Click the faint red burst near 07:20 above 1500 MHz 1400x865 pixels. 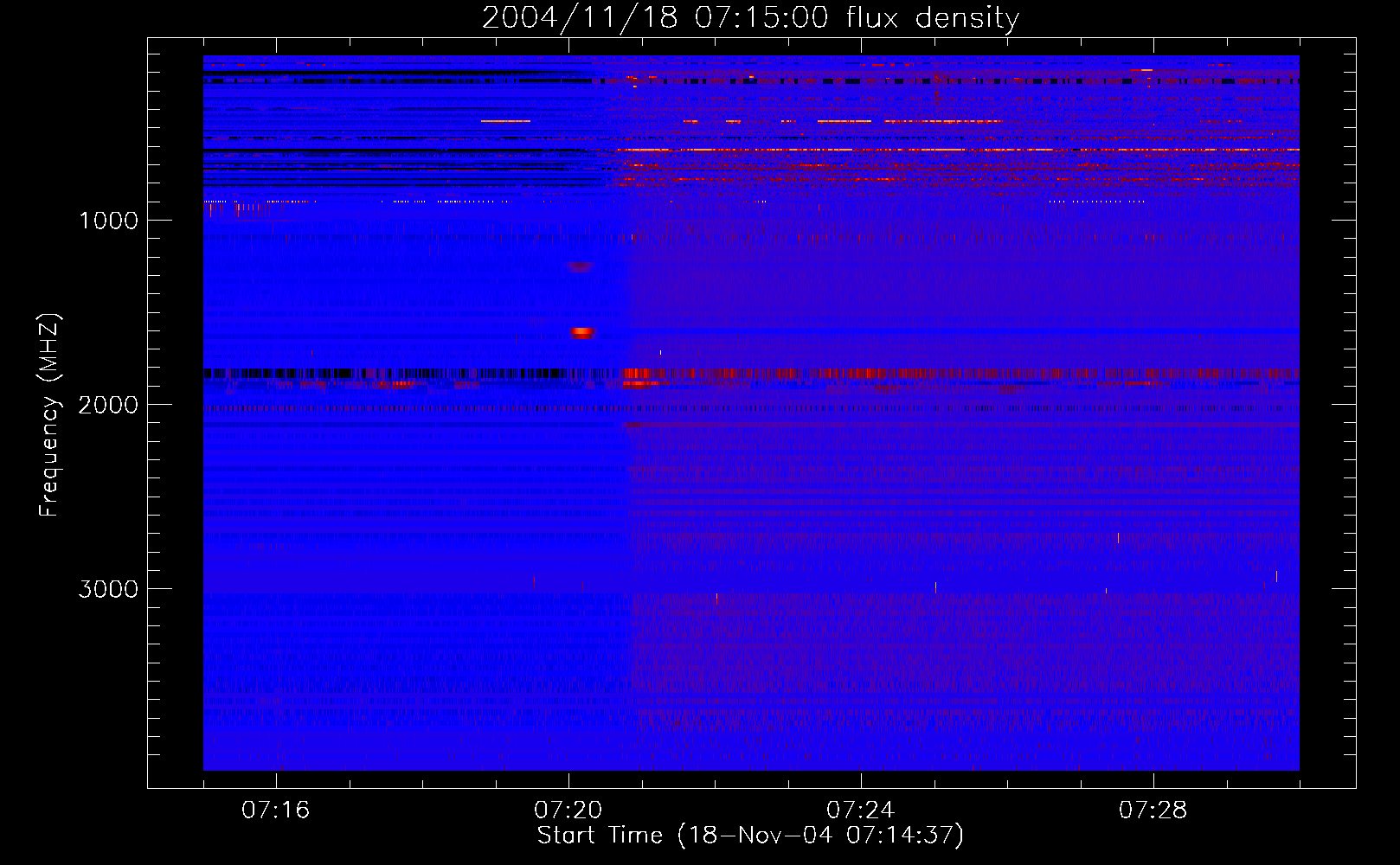click(581, 266)
